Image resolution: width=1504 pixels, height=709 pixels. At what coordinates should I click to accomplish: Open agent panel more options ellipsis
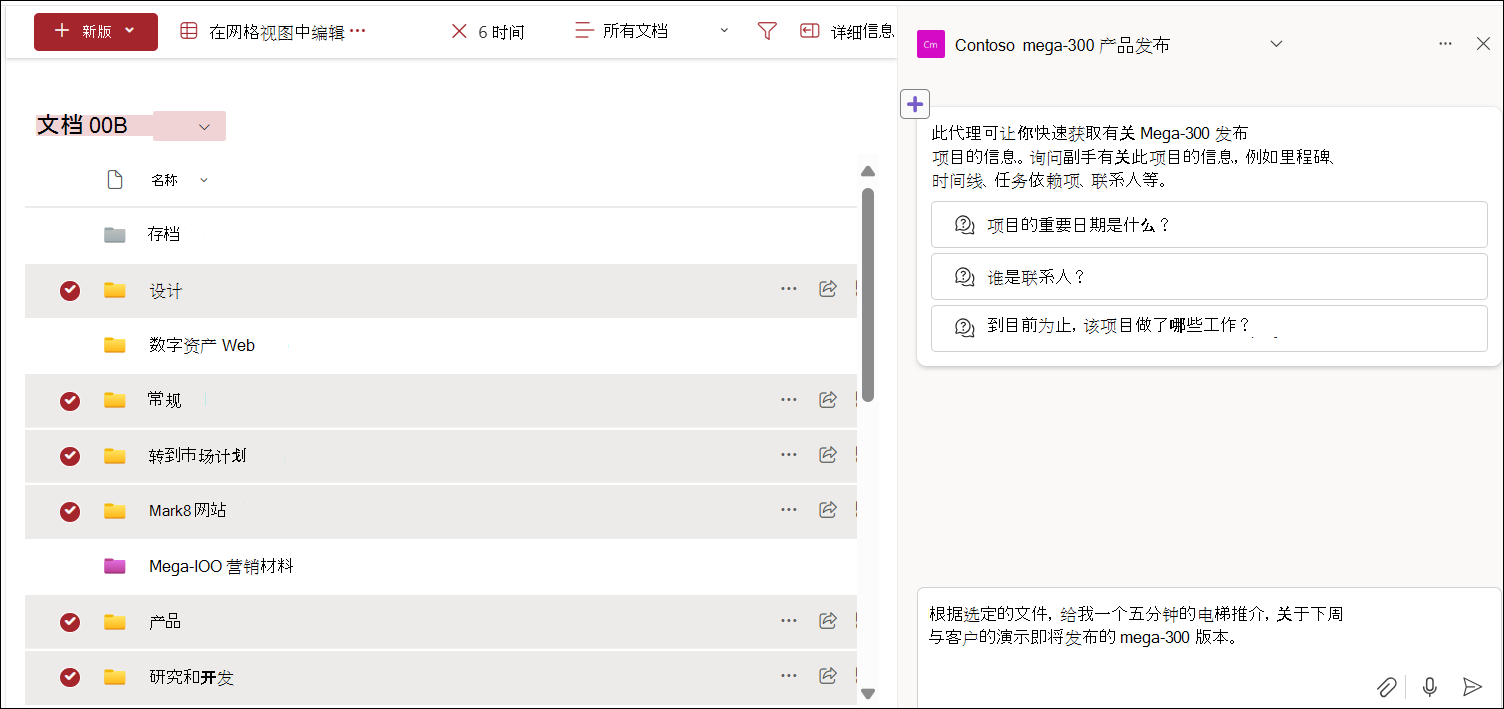1445,44
